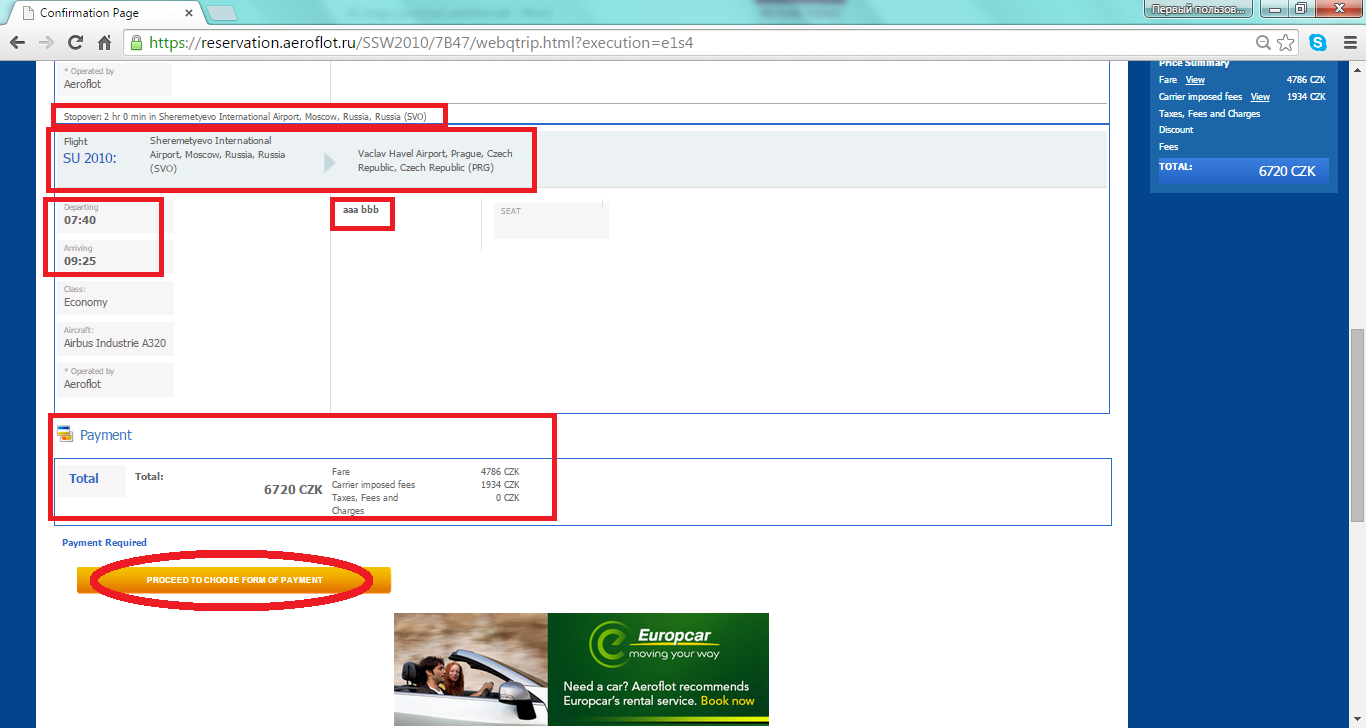Click the Payment credit card icon
Viewport: 1366px width, 728px height.
65,434
